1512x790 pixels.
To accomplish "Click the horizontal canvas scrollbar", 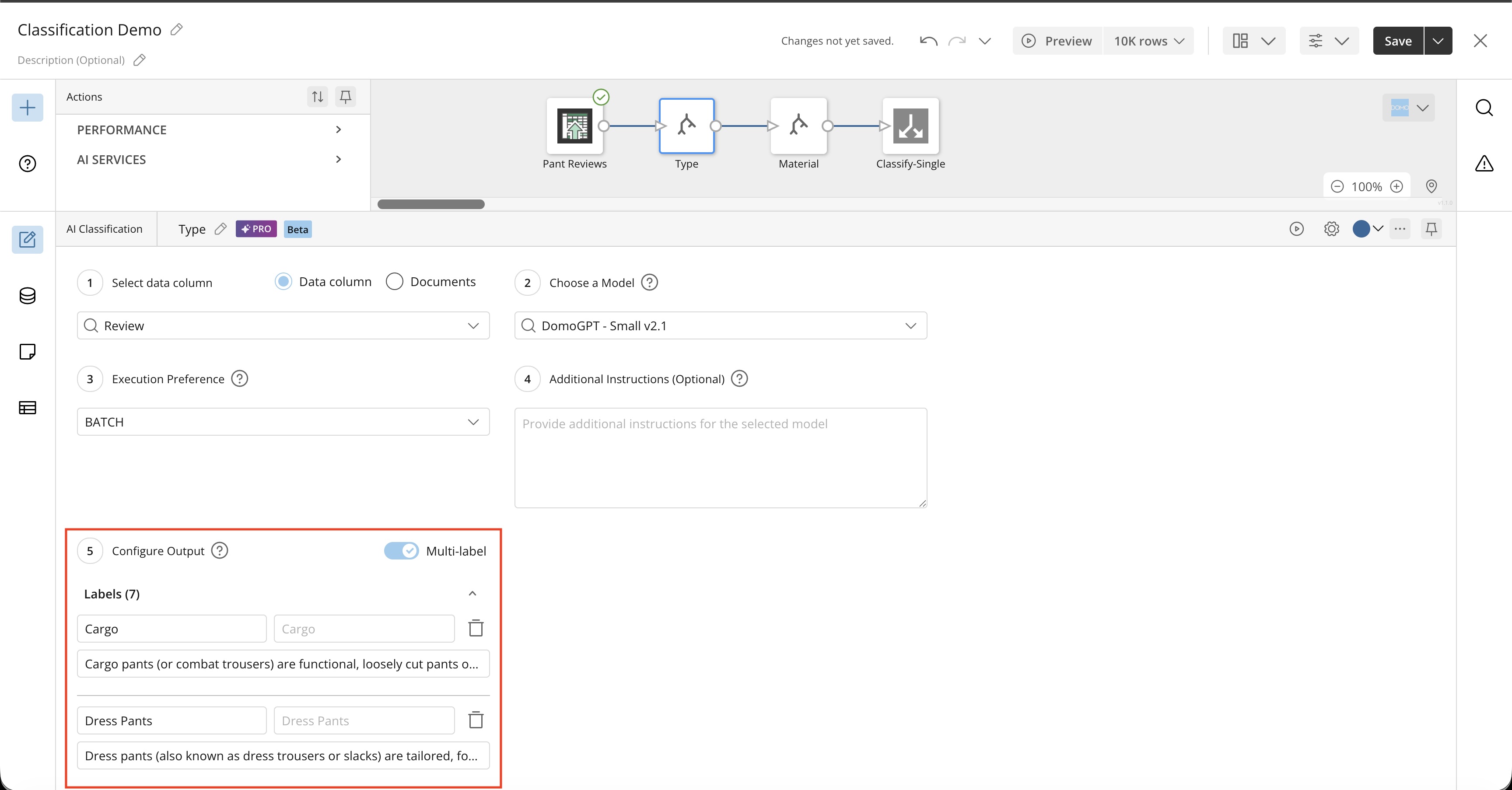I will (x=431, y=204).
